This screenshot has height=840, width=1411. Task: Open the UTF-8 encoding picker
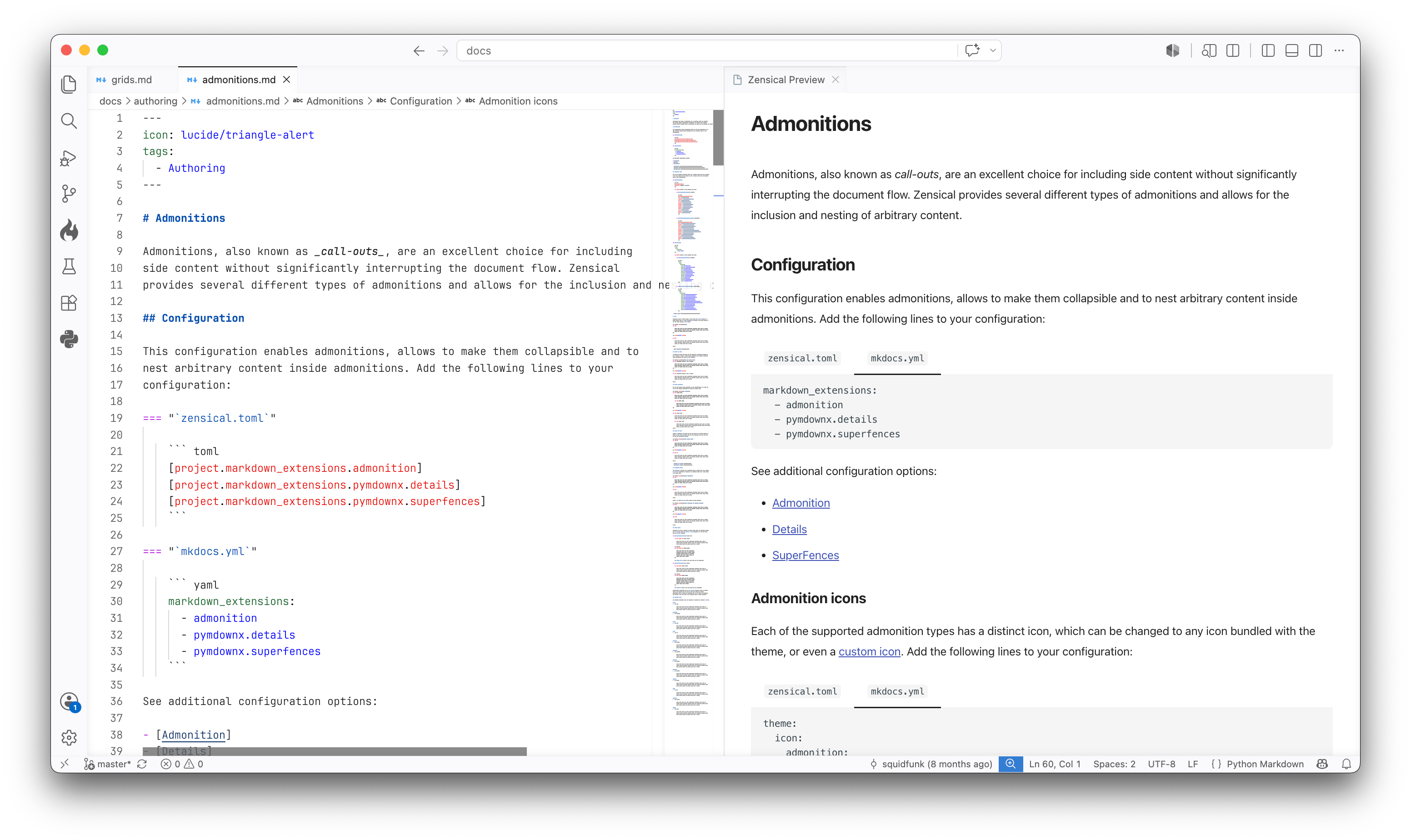1161,764
